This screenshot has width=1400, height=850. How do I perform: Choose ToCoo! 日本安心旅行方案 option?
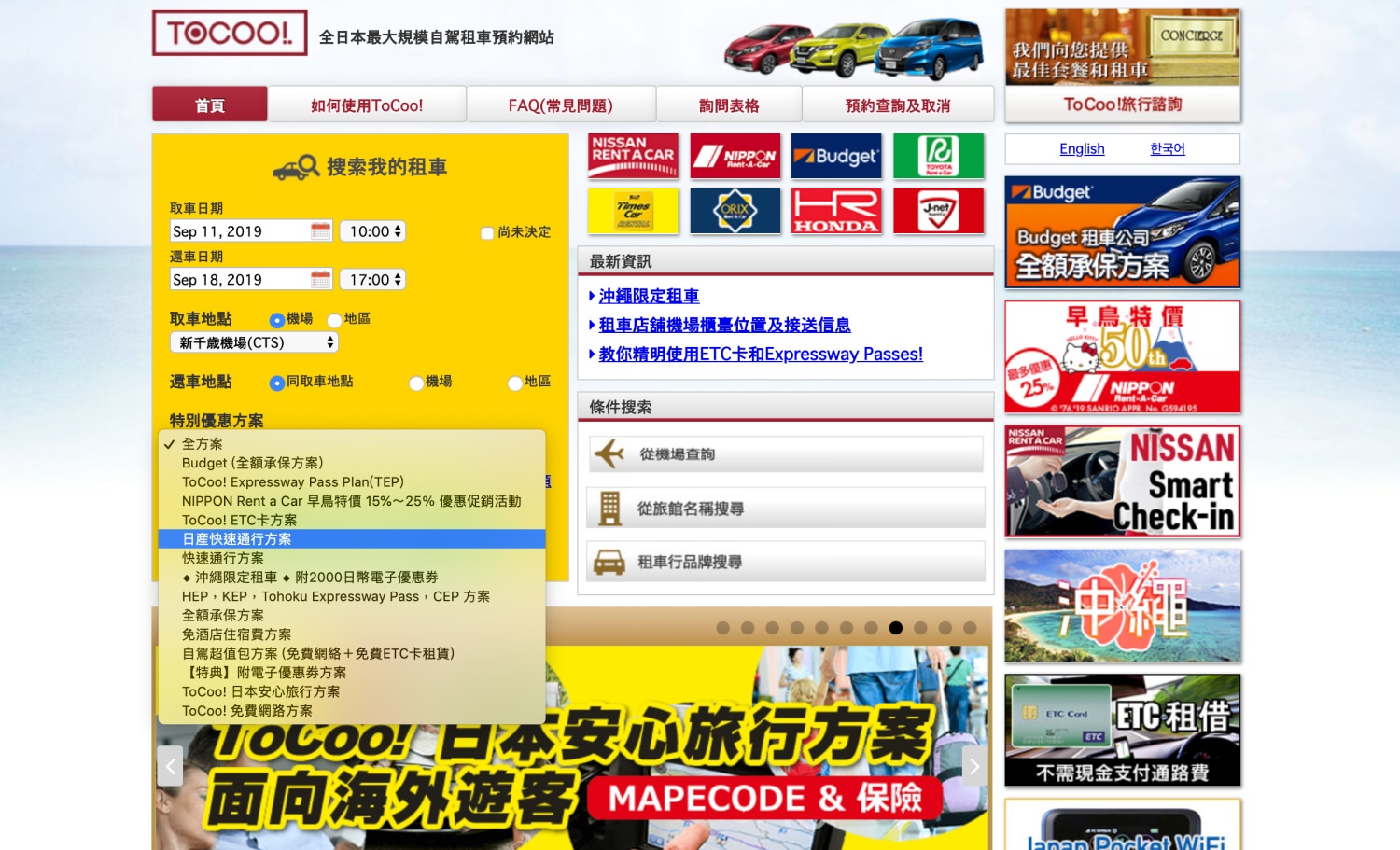(x=352, y=691)
